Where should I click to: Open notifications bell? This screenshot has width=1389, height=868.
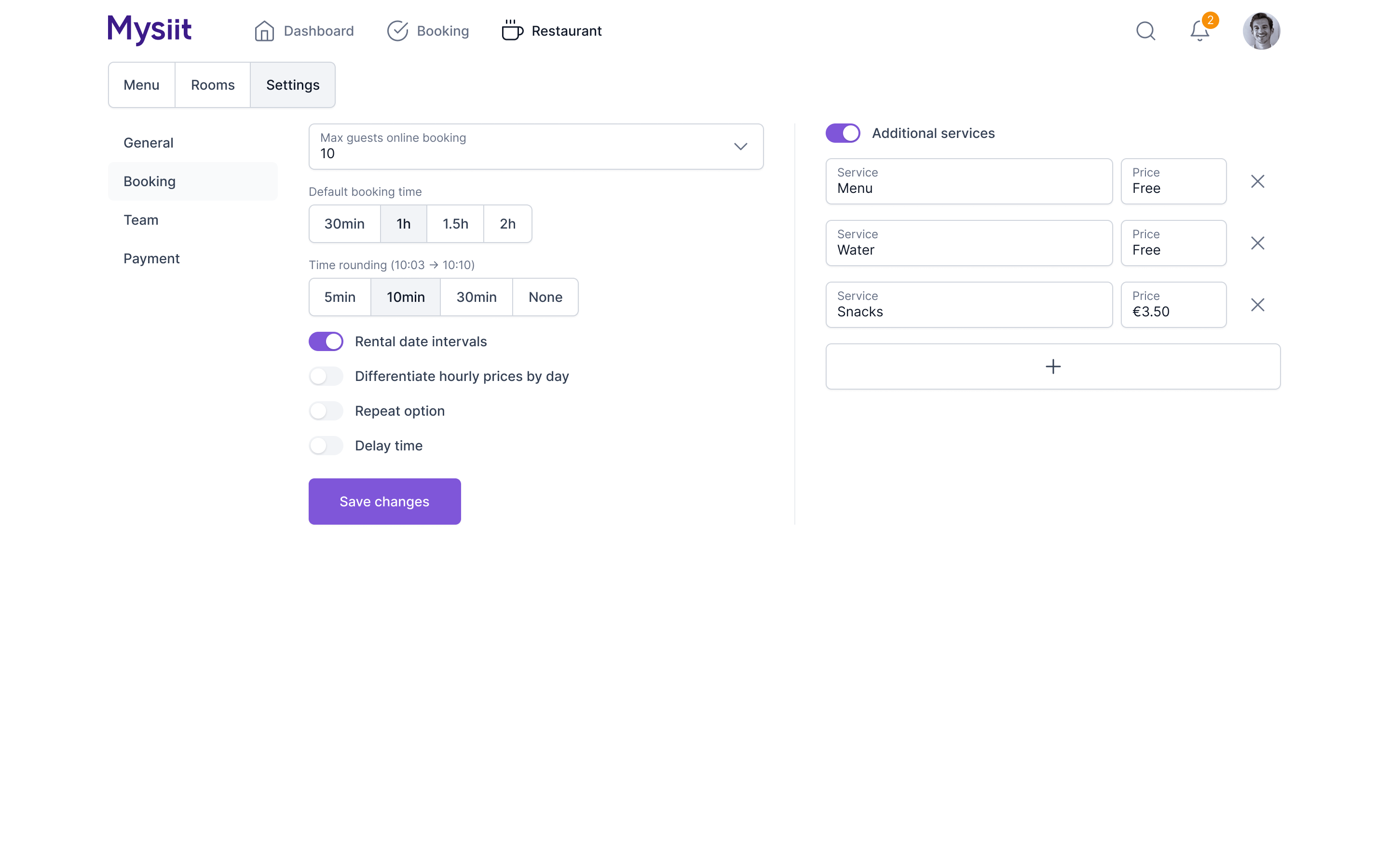pyautogui.click(x=1199, y=31)
